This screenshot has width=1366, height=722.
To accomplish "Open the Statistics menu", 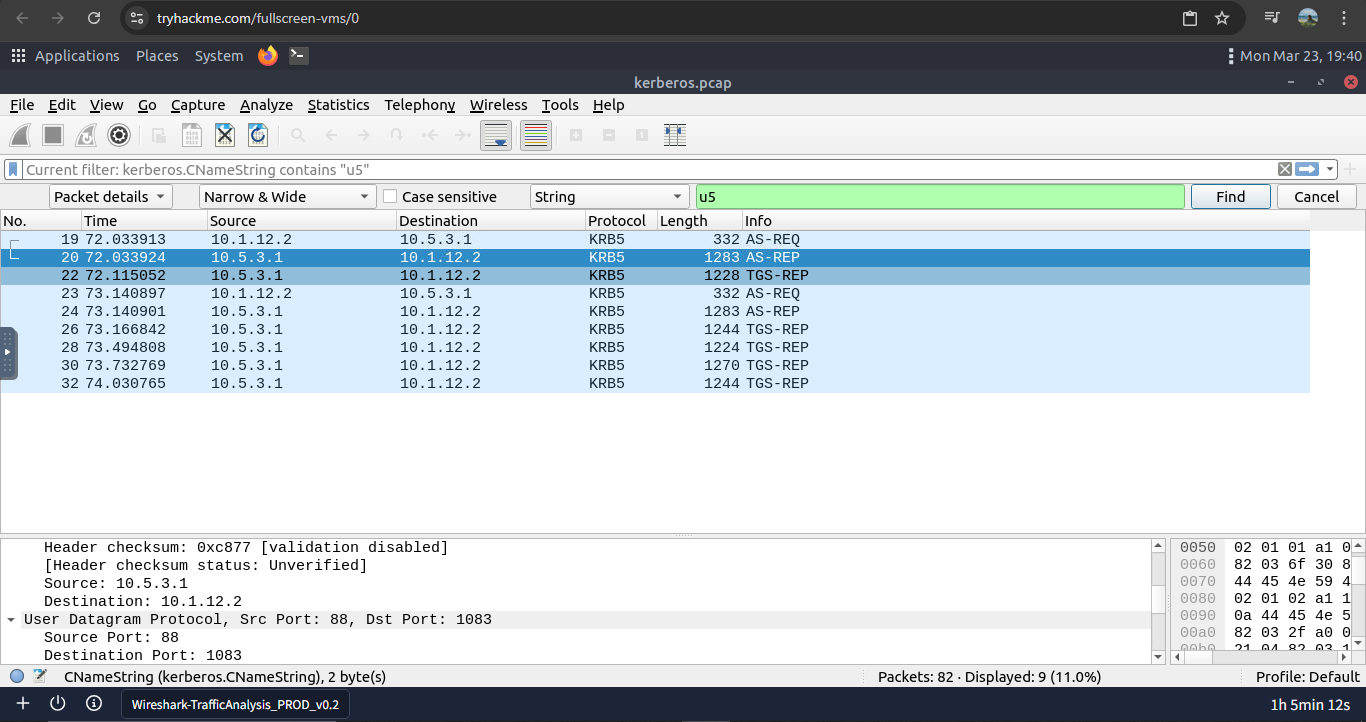I will [338, 105].
